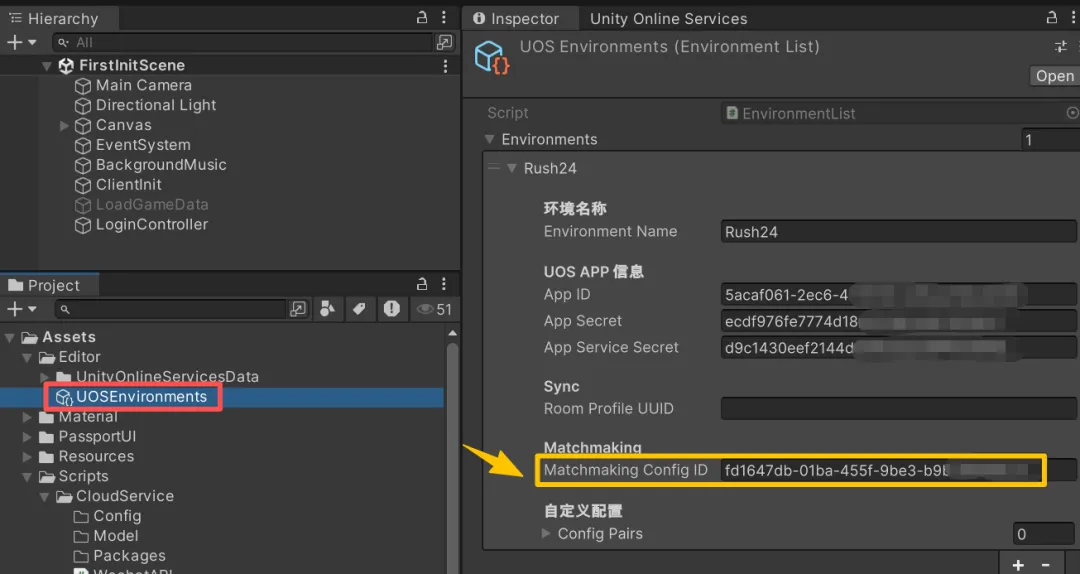Screen dimensions: 1080x574
Task: Switch to the Hierarchy tab
Action: [59, 19]
